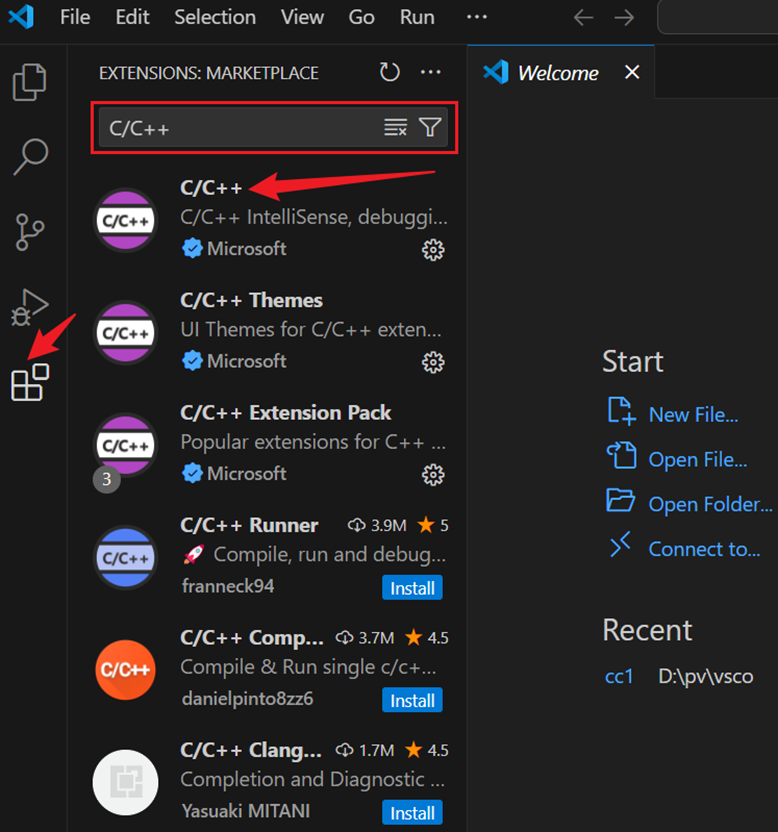Image resolution: width=778 pixels, height=832 pixels.
Task: Click the 1.7M download count
Action: pyautogui.click(x=365, y=750)
